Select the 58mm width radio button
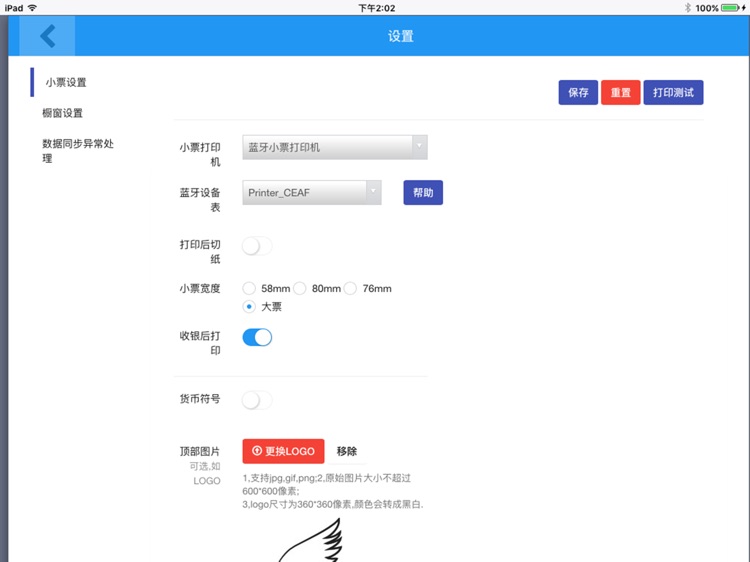This screenshot has height=562, width=750. pyautogui.click(x=249, y=288)
